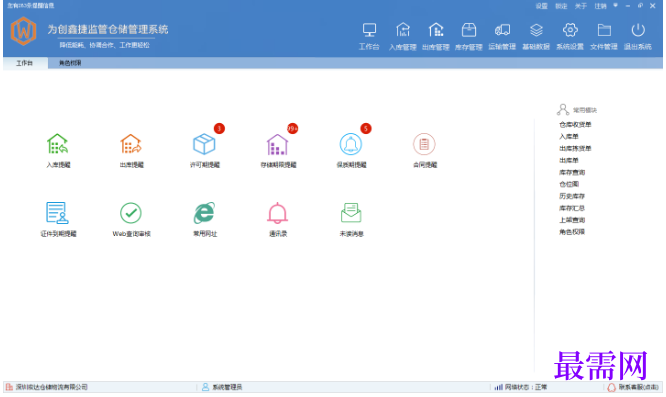
Task: Click the 退出系统 power icon
Action: pos(638,36)
